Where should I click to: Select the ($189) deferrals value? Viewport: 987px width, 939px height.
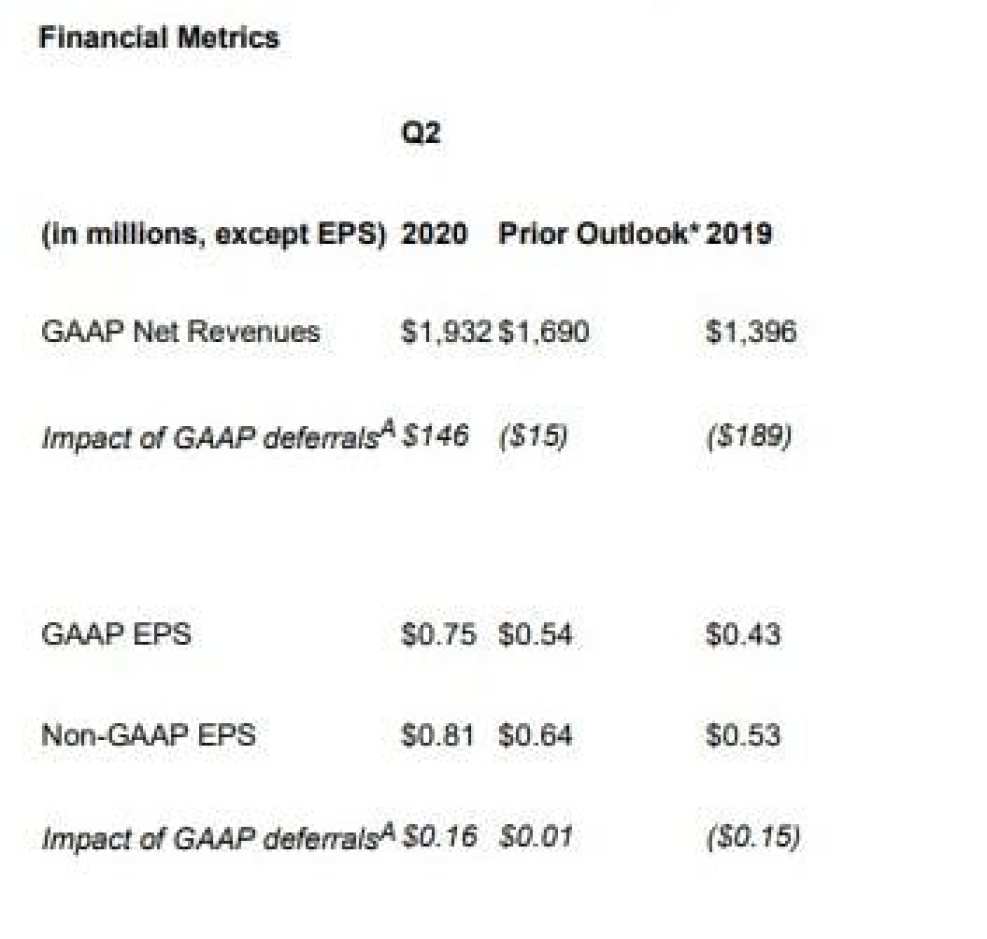(x=749, y=436)
